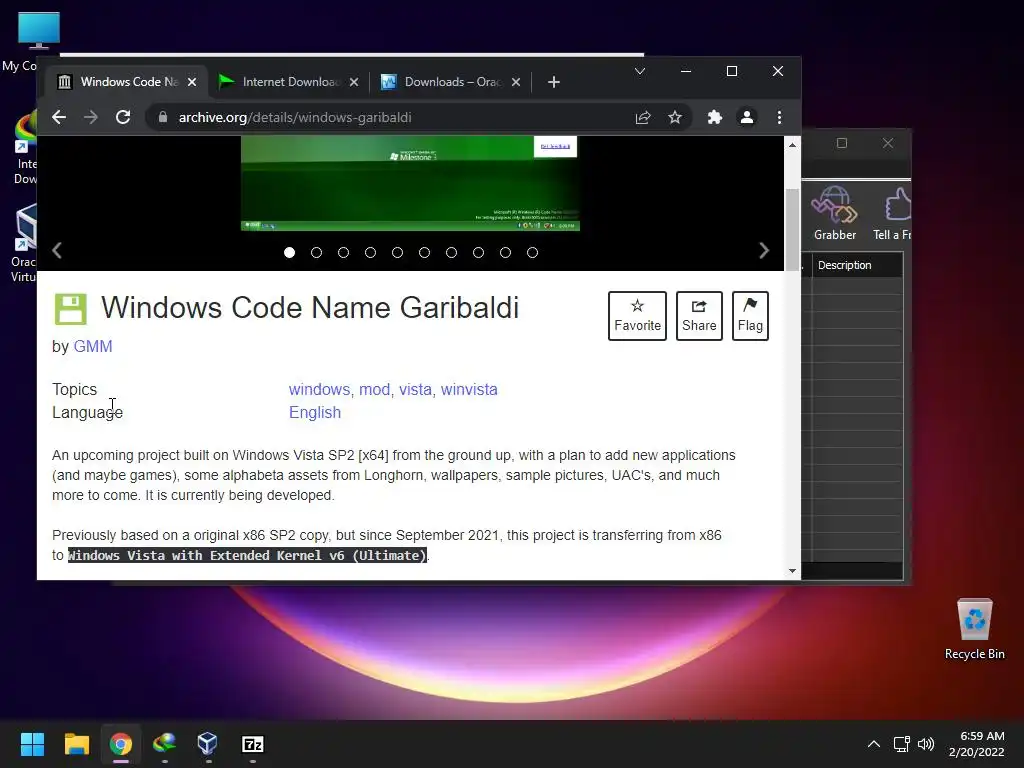
Task: Favorite this archive item
Action: click(637, 316)
